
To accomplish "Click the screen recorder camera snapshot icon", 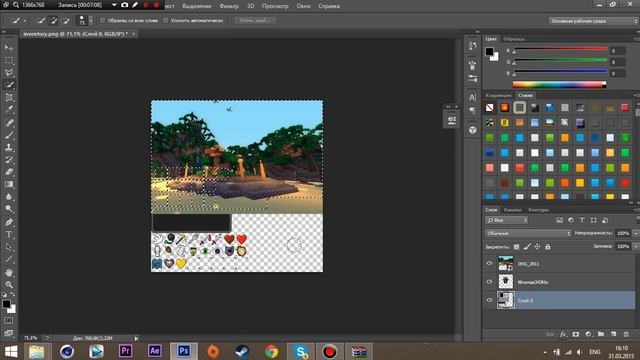I will click(124, 5).
